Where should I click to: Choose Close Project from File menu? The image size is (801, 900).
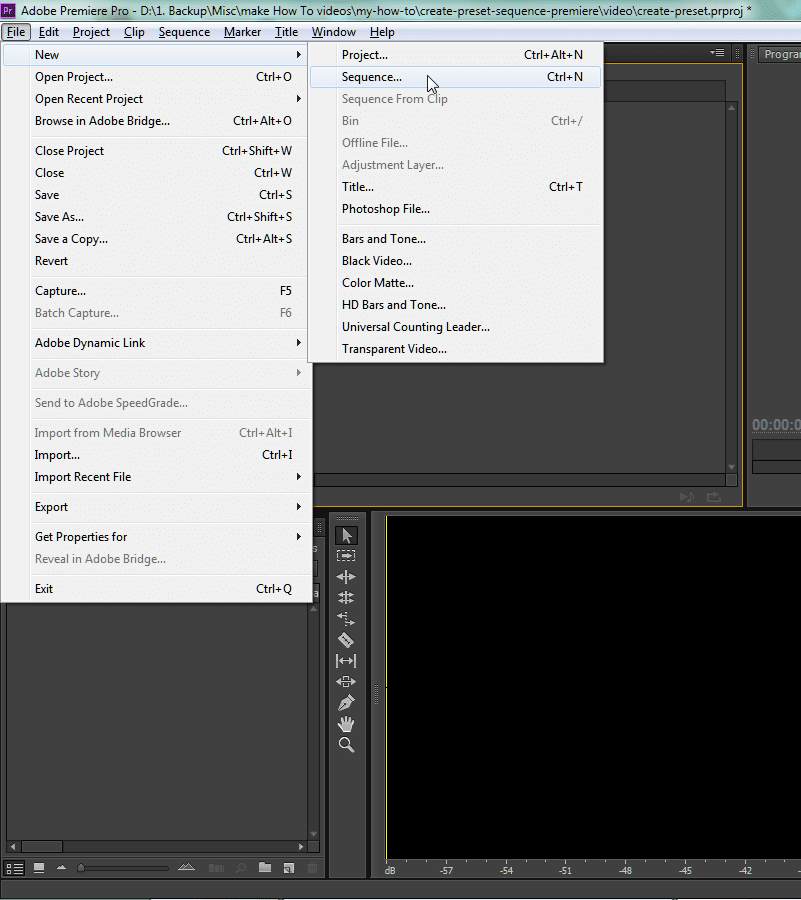point(155,151)
